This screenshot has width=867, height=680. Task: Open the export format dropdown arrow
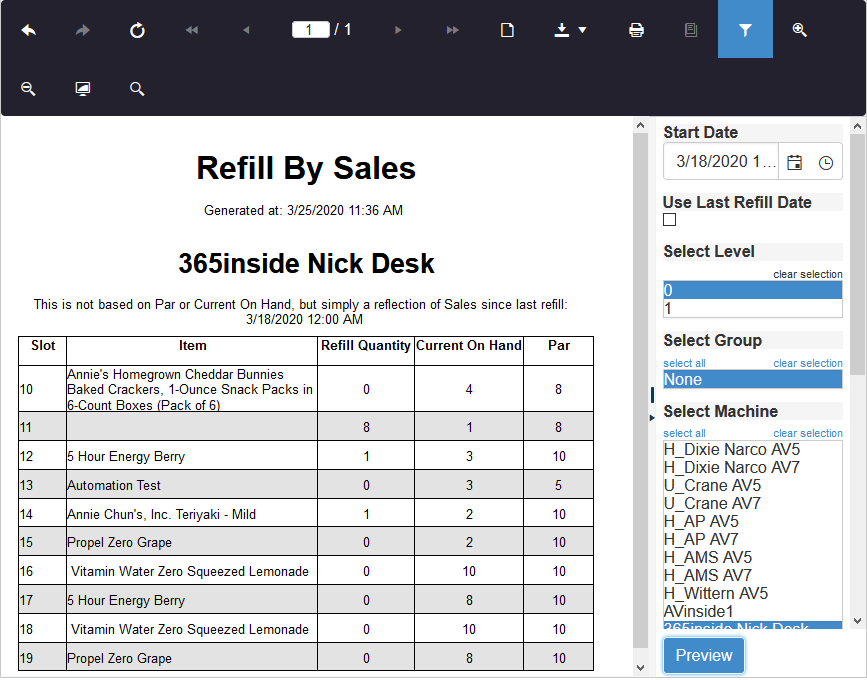[582, 30]
